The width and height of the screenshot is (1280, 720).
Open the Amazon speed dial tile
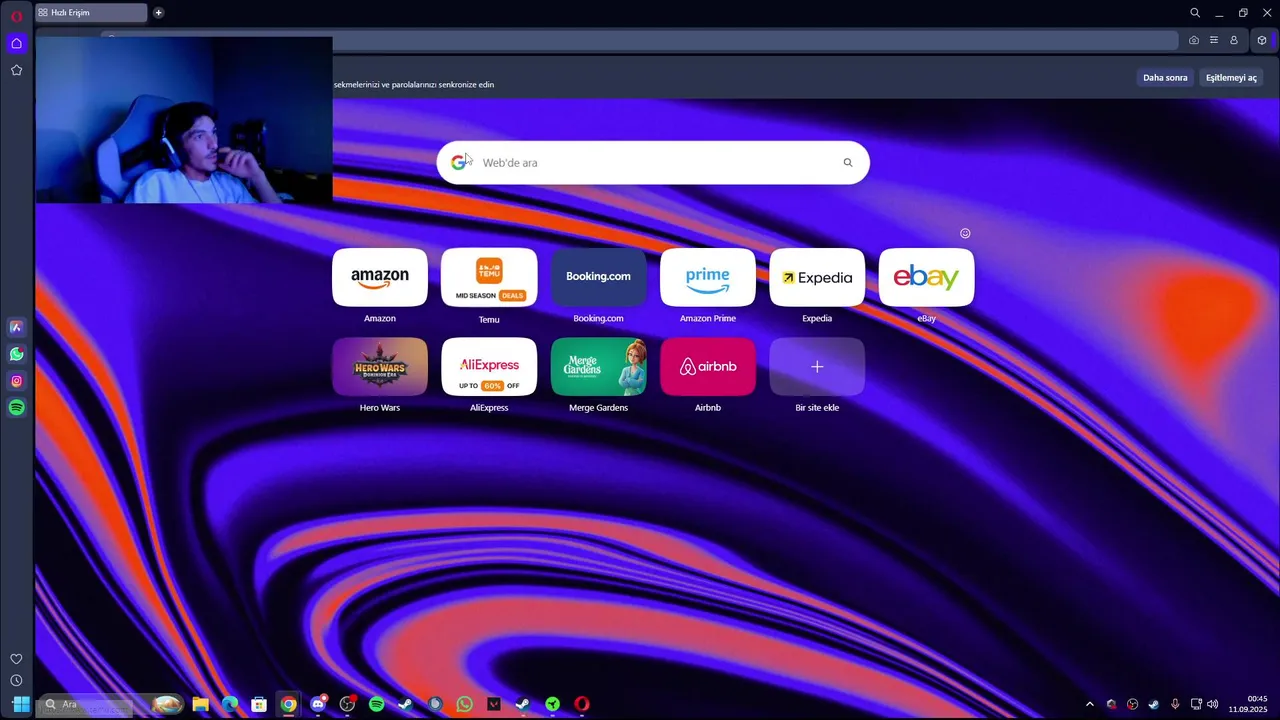tap(380, 277)
